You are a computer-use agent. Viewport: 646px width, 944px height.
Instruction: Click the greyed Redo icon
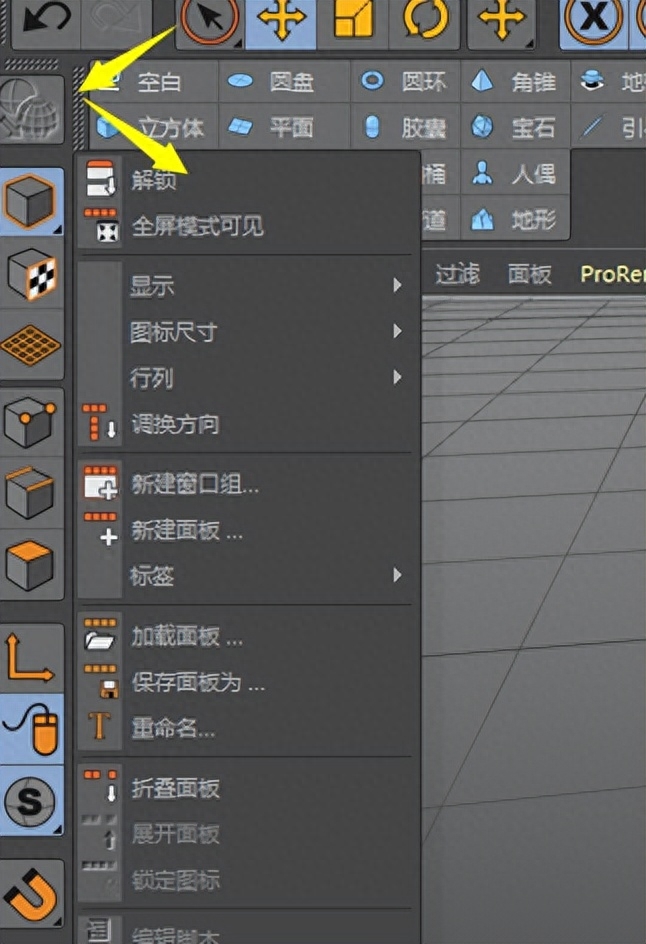click(117, 19)
